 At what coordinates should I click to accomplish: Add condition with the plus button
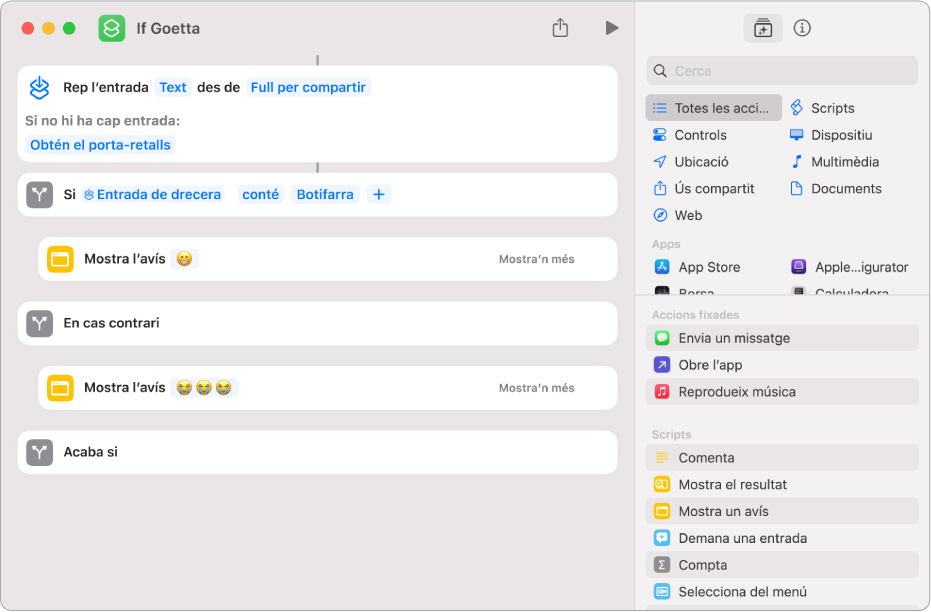coord(379,194)
